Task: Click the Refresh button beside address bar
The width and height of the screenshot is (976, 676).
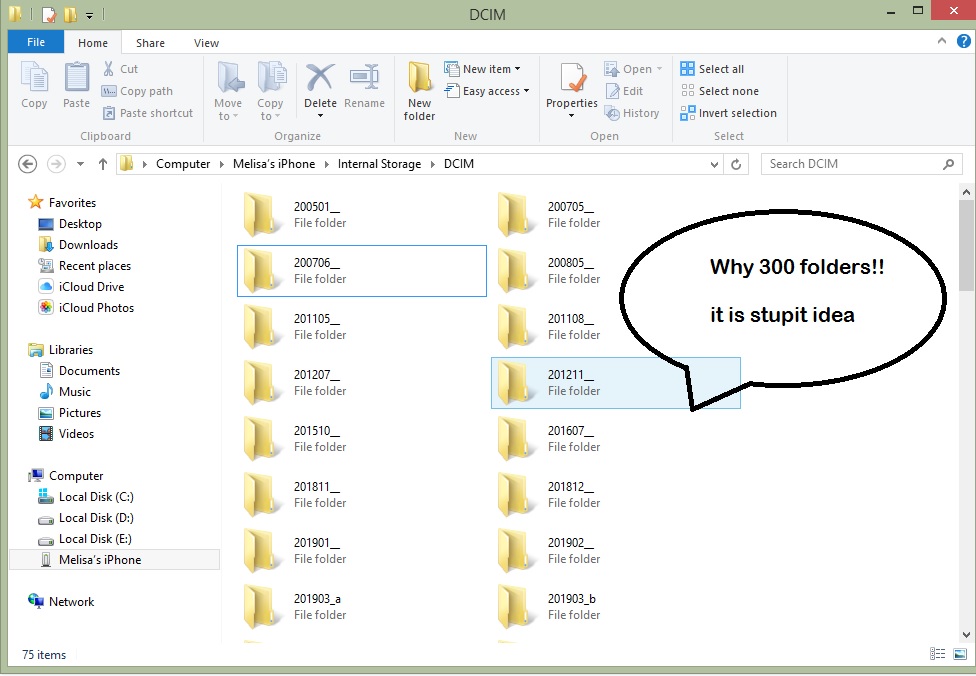Action: pos(737,164)
